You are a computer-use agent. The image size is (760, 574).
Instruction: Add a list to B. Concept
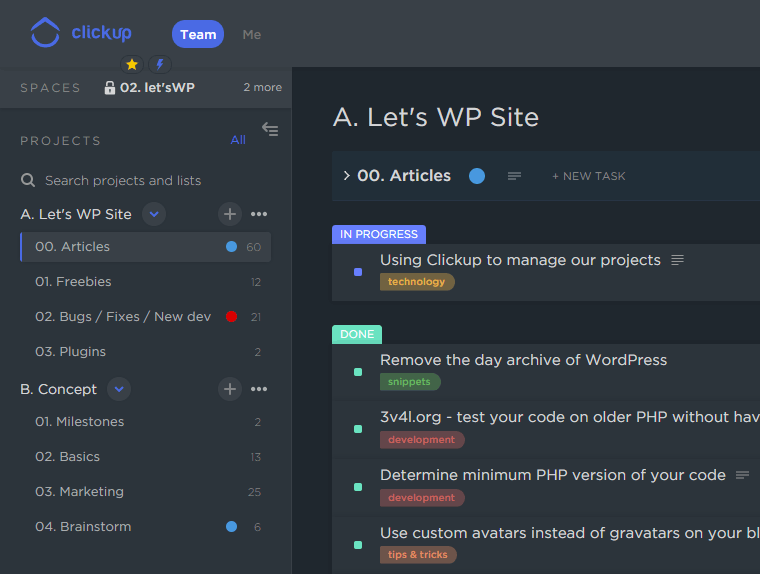[x=230, y=389]
